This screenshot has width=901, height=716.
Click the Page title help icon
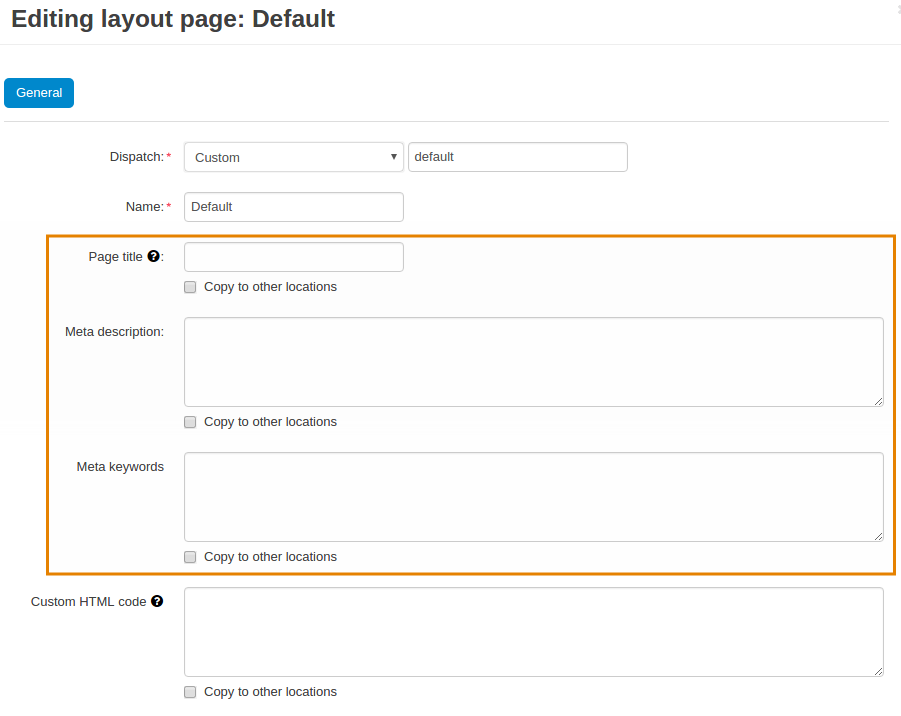point(153,256)
